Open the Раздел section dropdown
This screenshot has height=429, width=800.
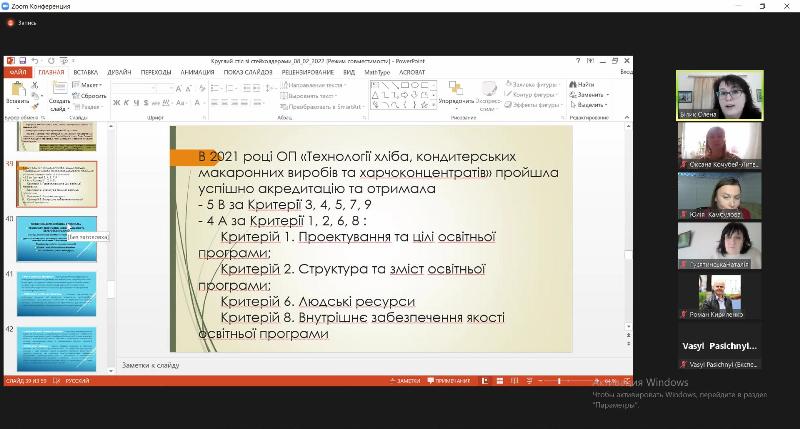87,107
